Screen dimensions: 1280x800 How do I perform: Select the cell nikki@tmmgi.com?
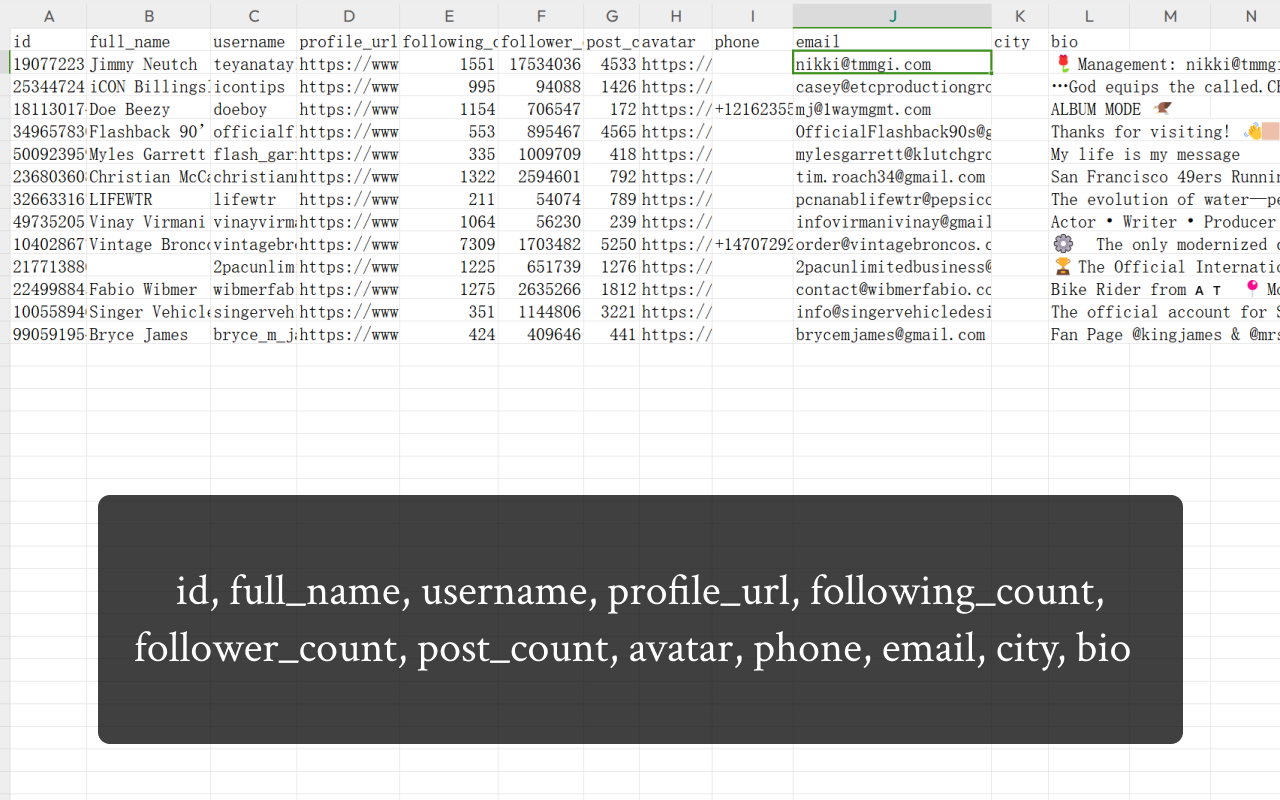point(893,64)
